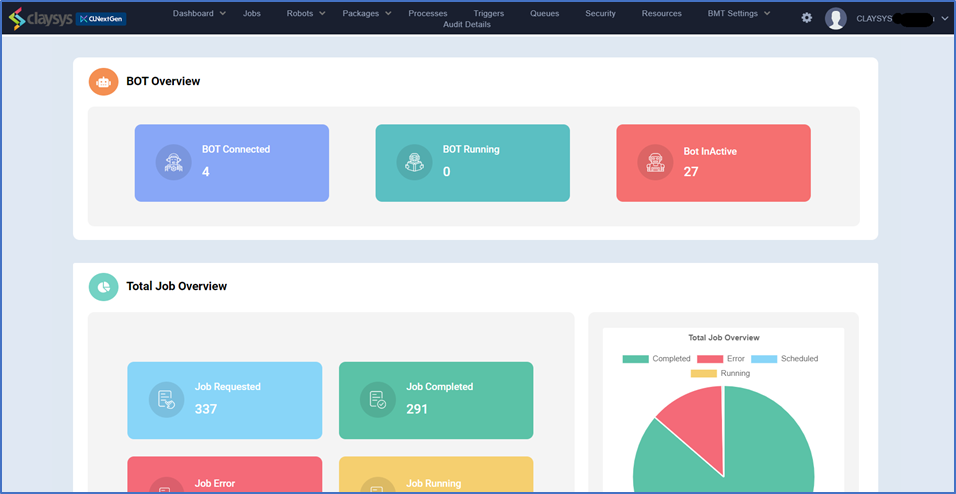Click the Total Job Overview chart title
Image resolution: width=956 pixels, height=494 pixels.
coord(724,337)
